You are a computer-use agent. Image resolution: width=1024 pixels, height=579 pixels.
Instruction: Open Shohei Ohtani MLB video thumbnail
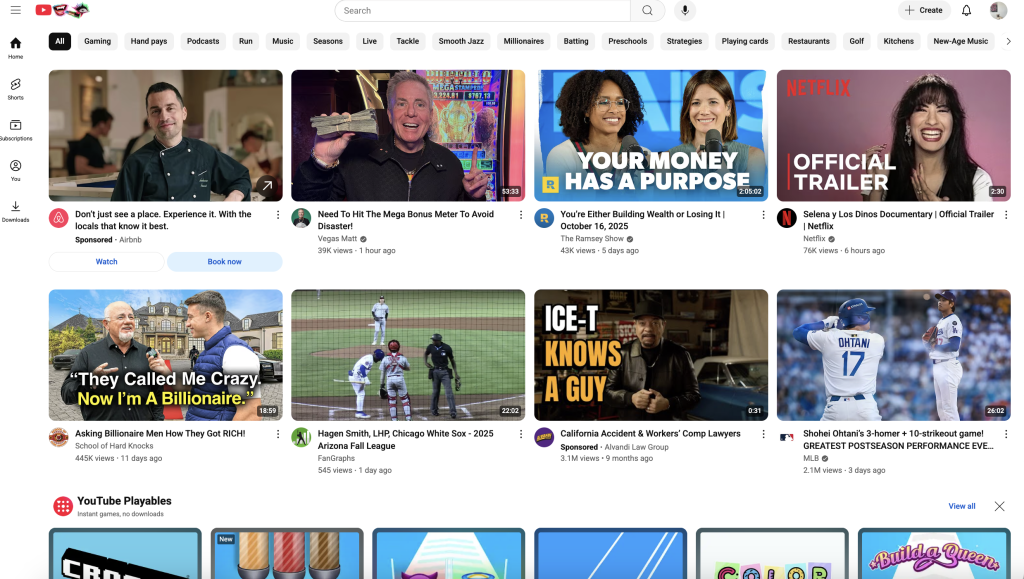(893, 355)
